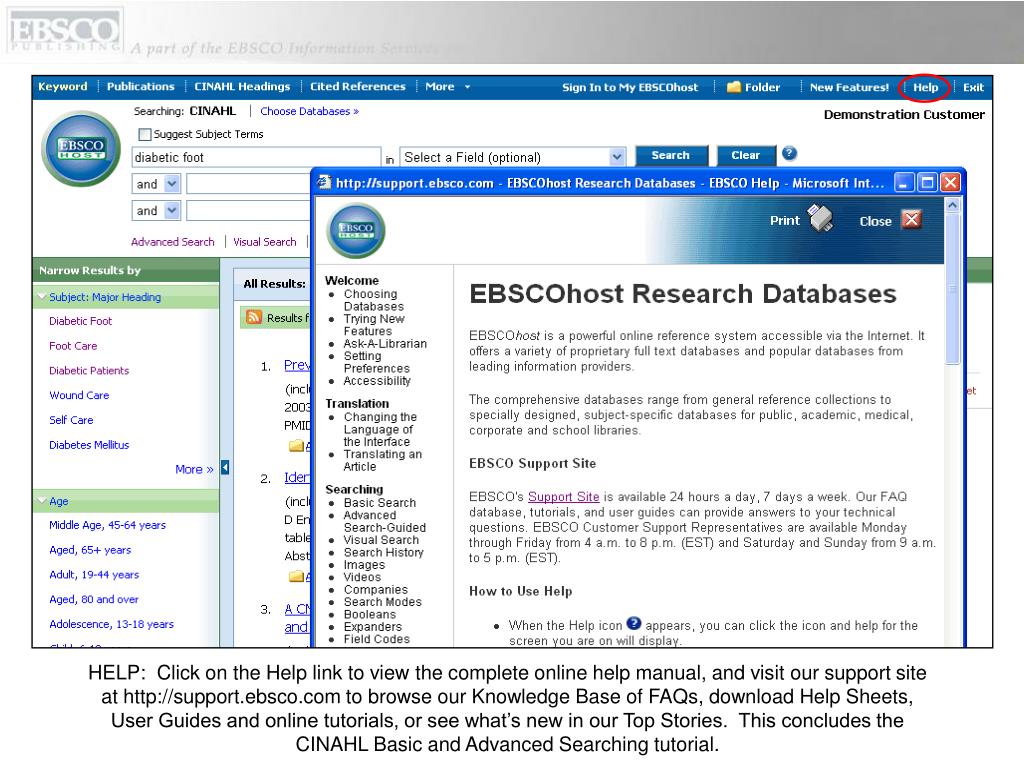Click the folder icon under result 2
This screenshot has height=768, width=1024.
click(297, 576)
